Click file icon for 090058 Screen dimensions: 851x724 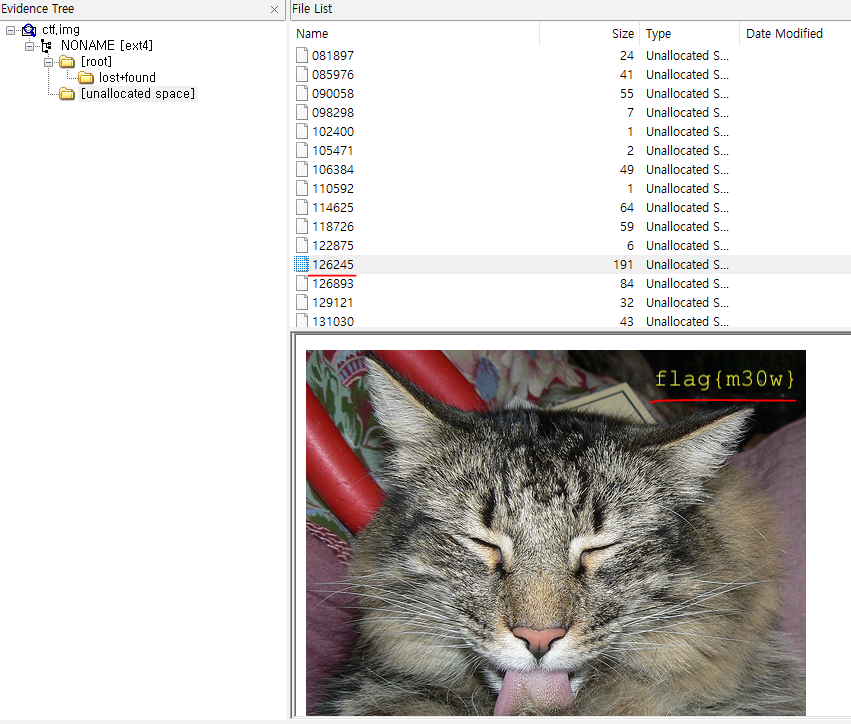(x=302, y=93)
